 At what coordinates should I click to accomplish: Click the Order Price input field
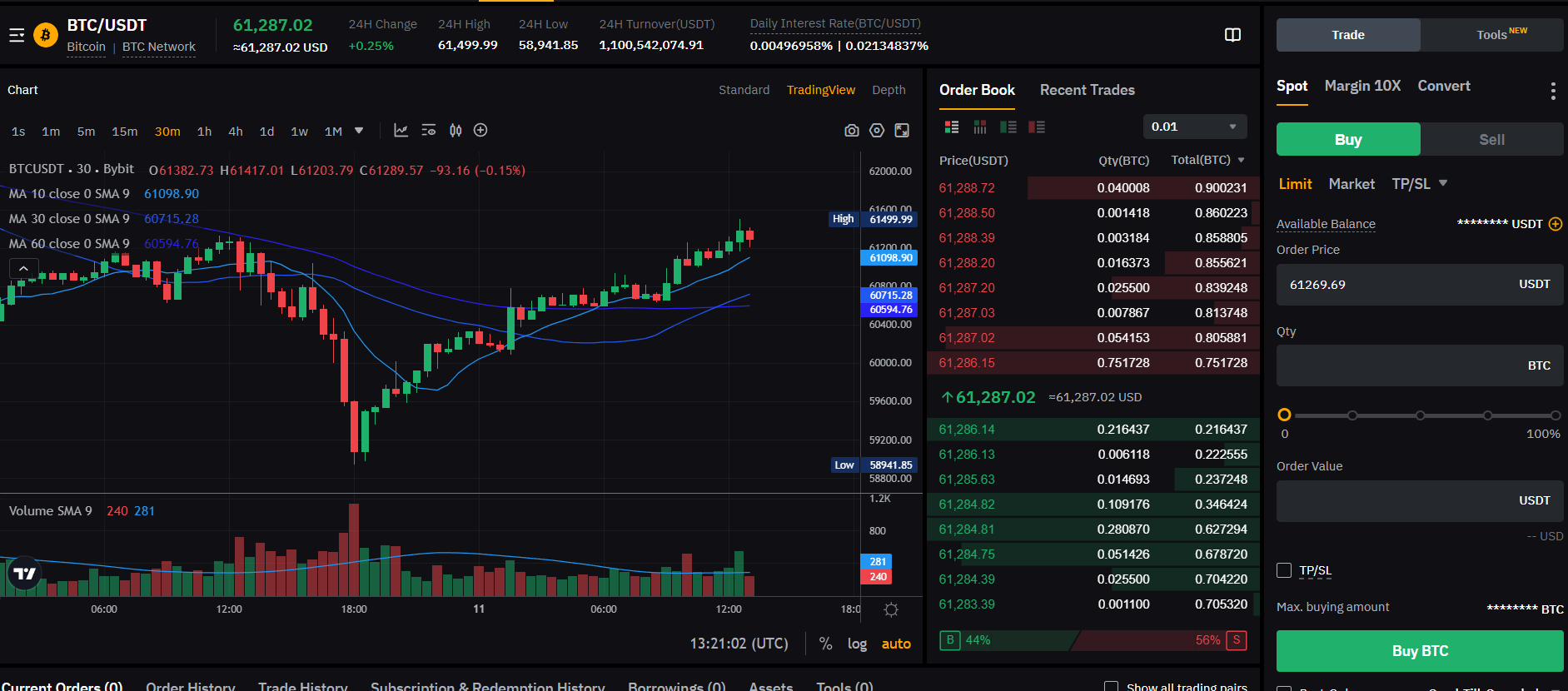pyautogui.click(x=1420, y=285)
